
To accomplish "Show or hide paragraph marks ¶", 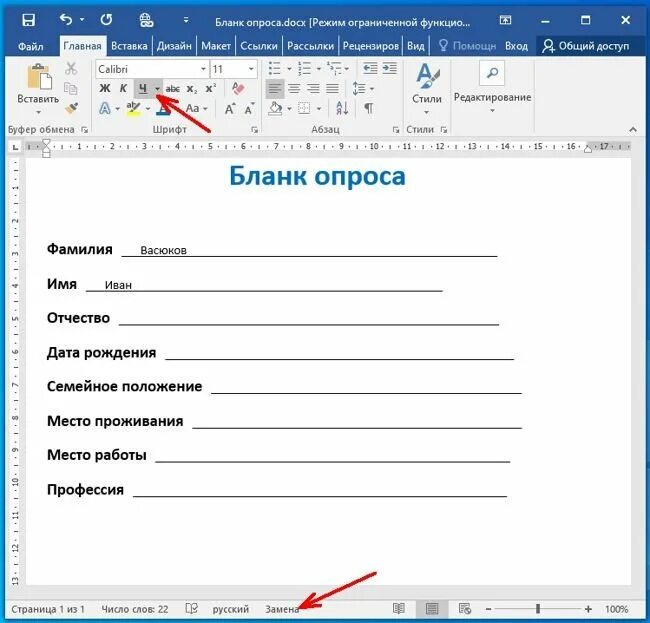I will tap(369, 109).
